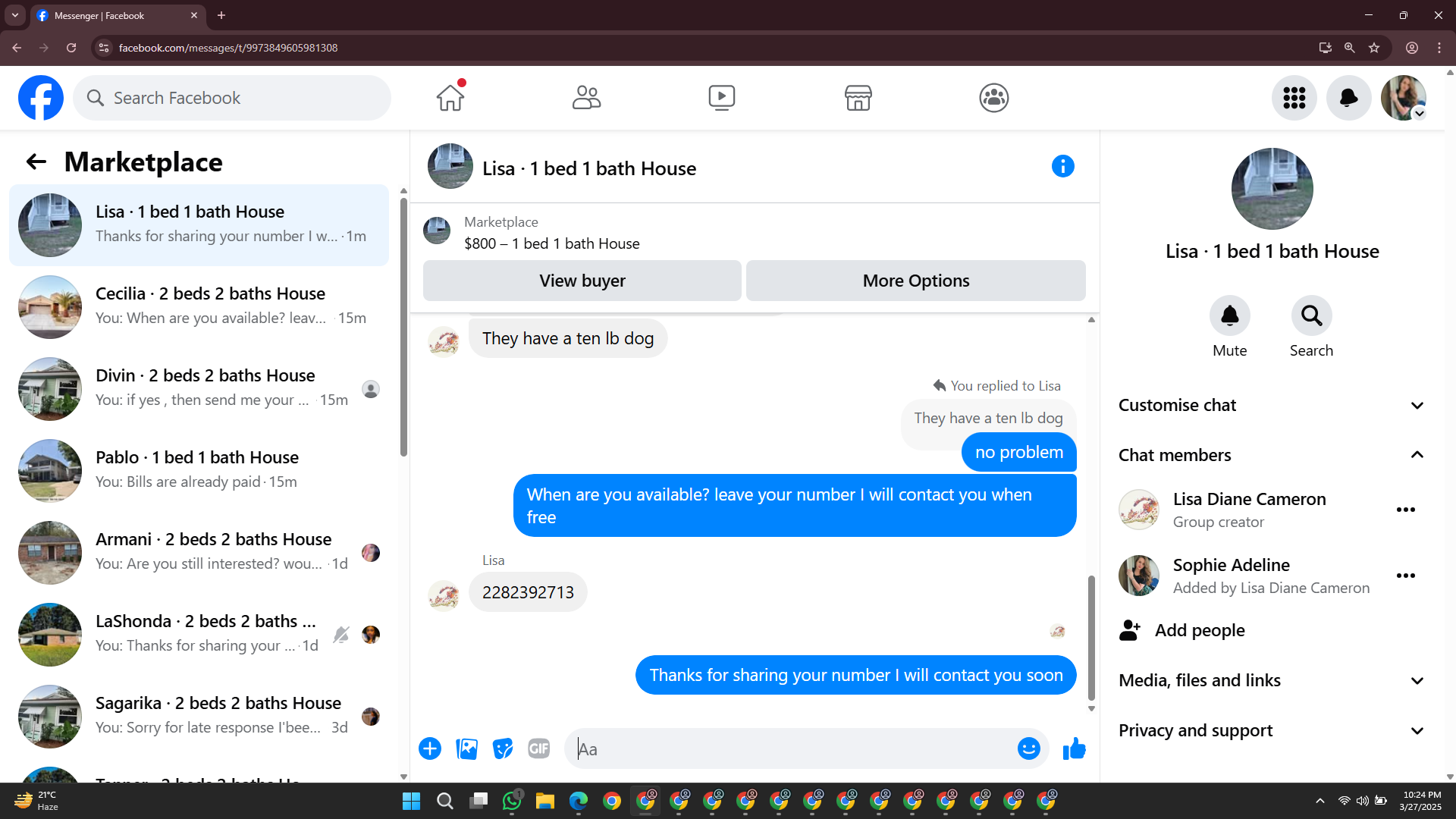Send a thumbs-up like
Image resolution: width=1456 pixels, height=819 pixels.
pyautogui.click(x=1074, y=748)
